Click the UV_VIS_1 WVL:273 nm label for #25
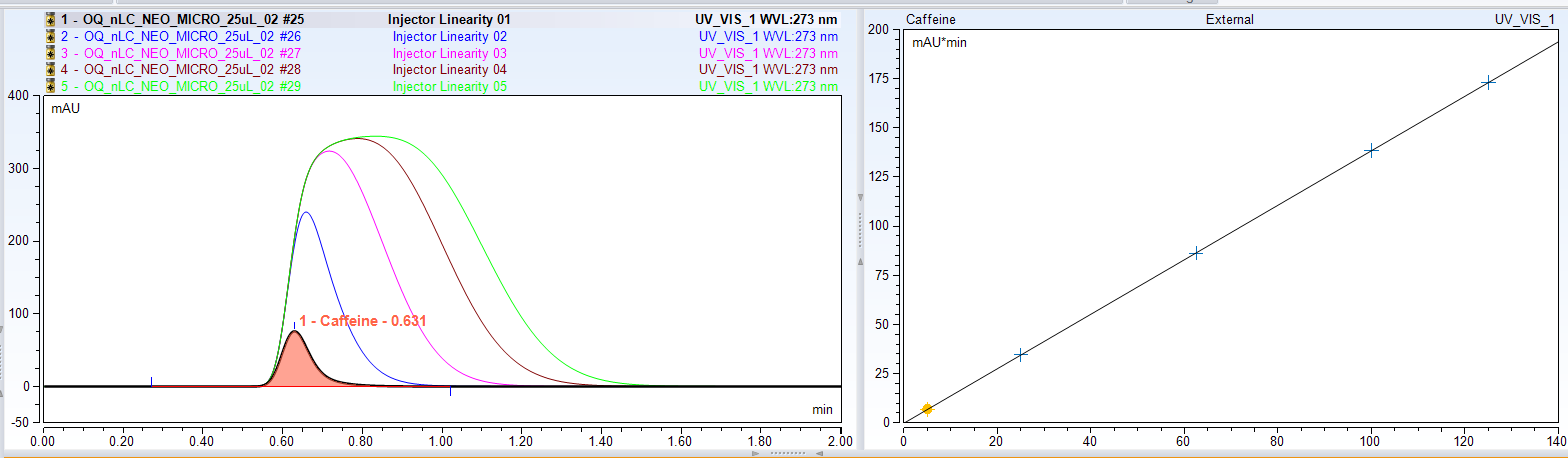 767,19
